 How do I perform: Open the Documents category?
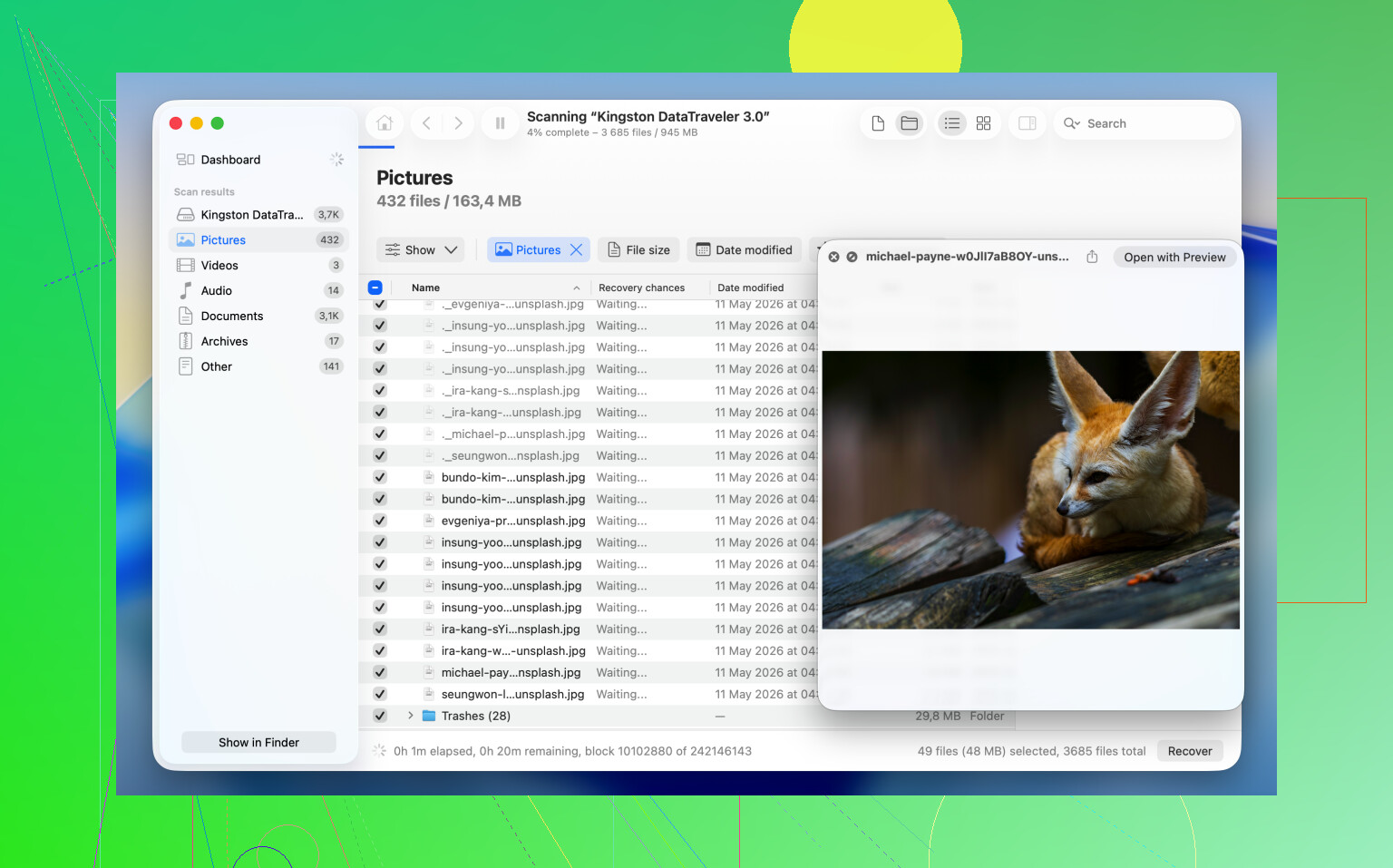258,317
